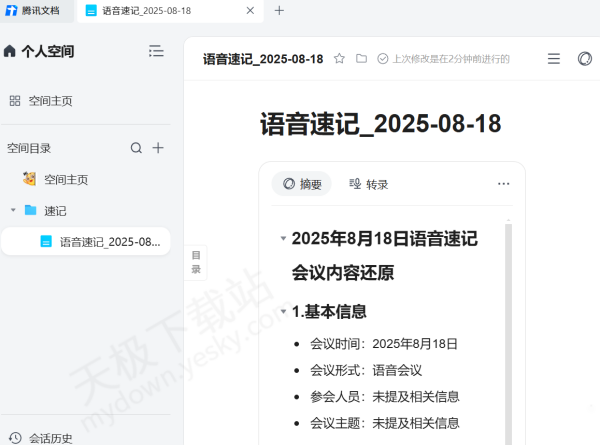This screenshot has height=445, width=600.
Task: Collapse the 1.基本信息 section
Action: pos(283,312)
